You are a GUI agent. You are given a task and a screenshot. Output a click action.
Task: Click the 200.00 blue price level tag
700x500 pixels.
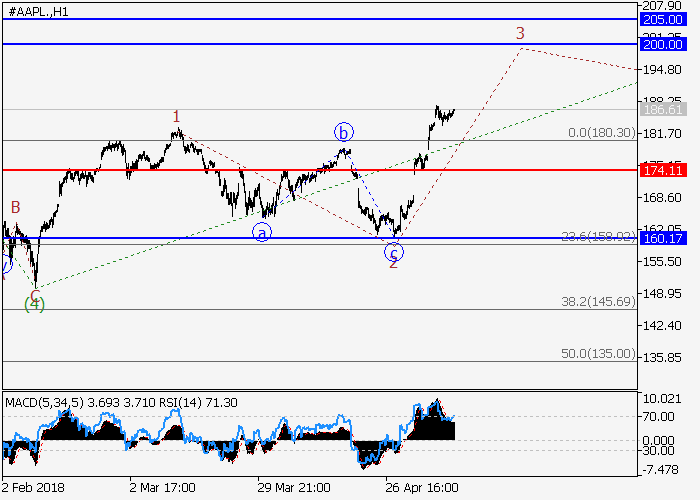663,44
